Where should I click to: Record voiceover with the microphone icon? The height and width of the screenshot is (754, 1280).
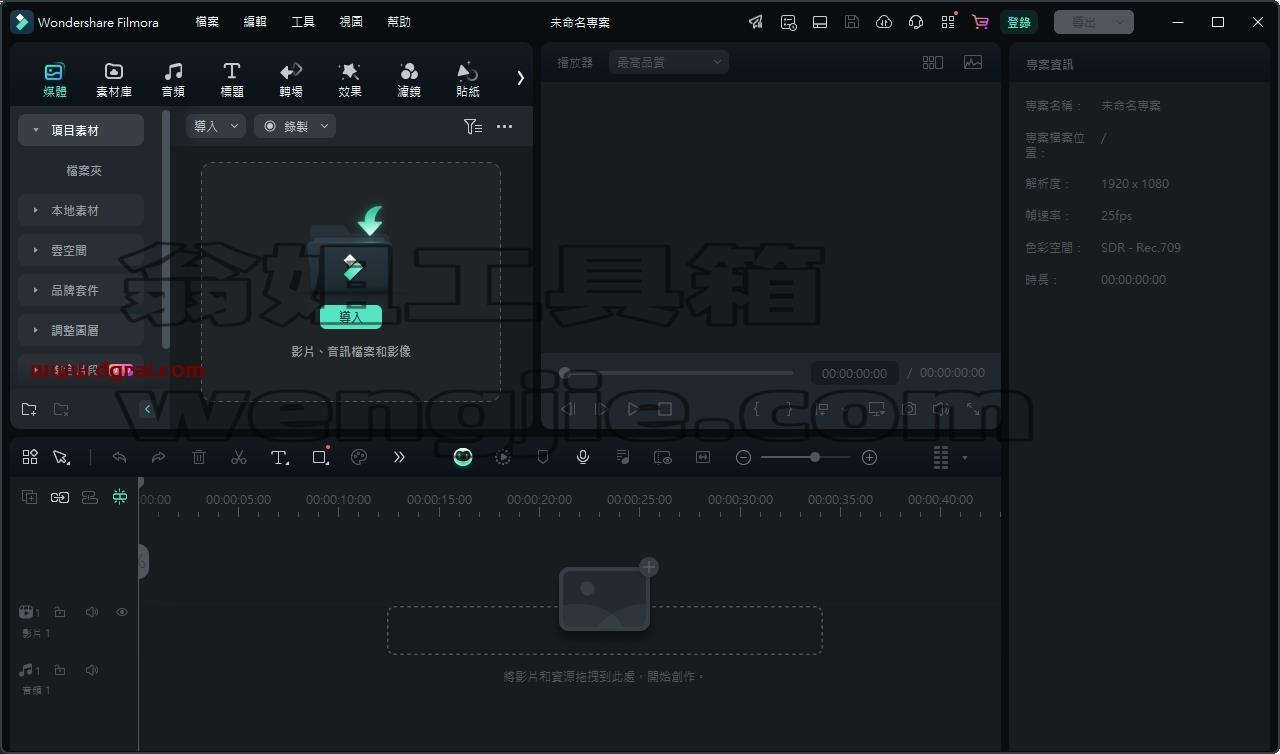(x=583, y=457)
